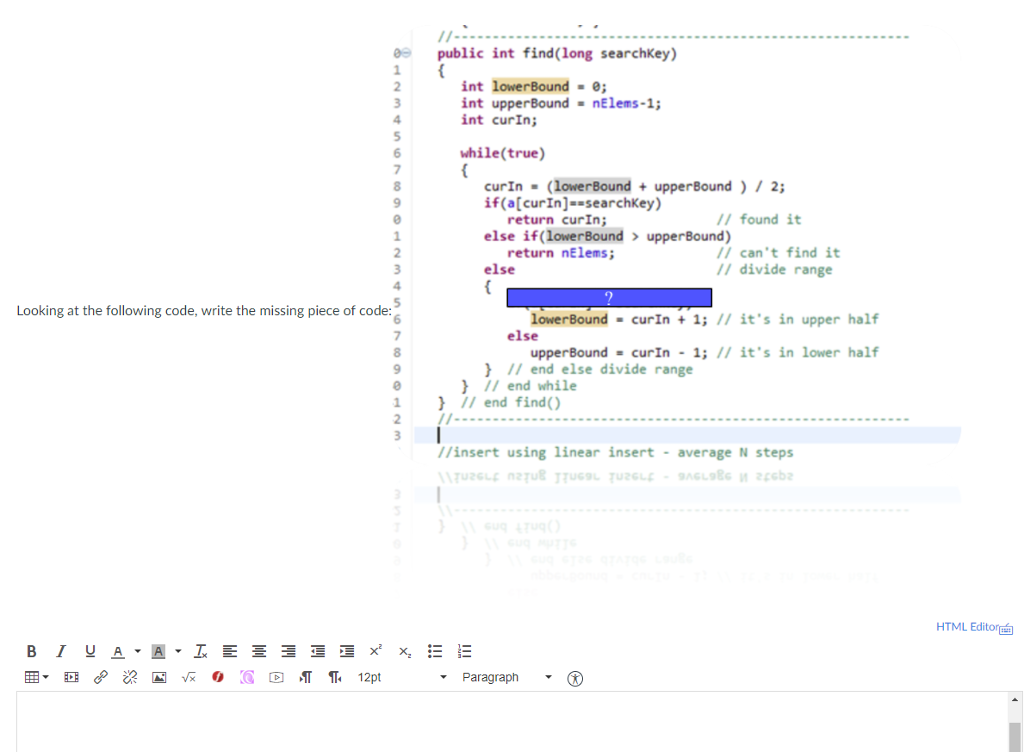The image size is (1024, 752).
Task: Open the insert table menu
Action: coord(37,677)
